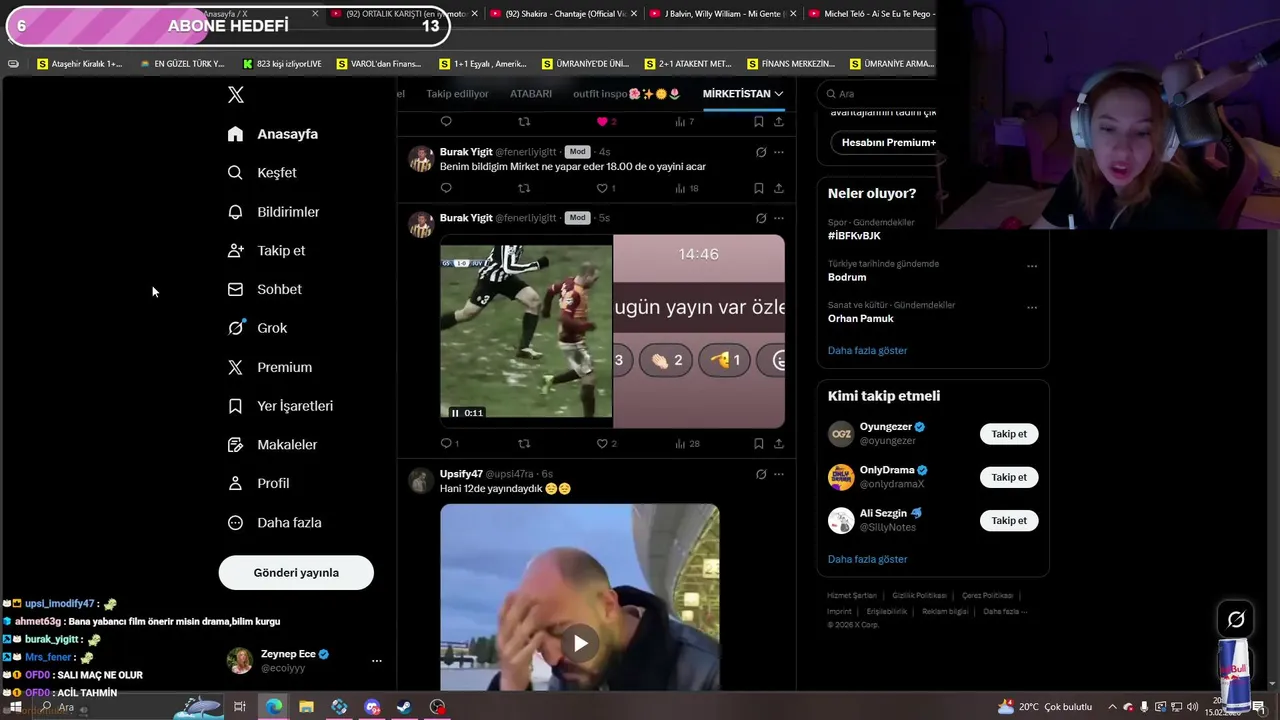Click Hesabını Premium+ button
The image size is (1280, 720).
888,143
